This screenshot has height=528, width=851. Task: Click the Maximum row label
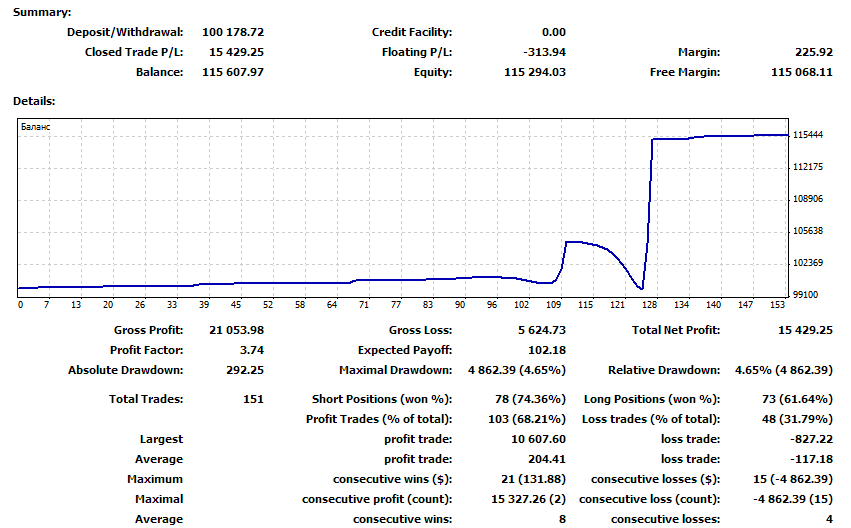(155, 479)
